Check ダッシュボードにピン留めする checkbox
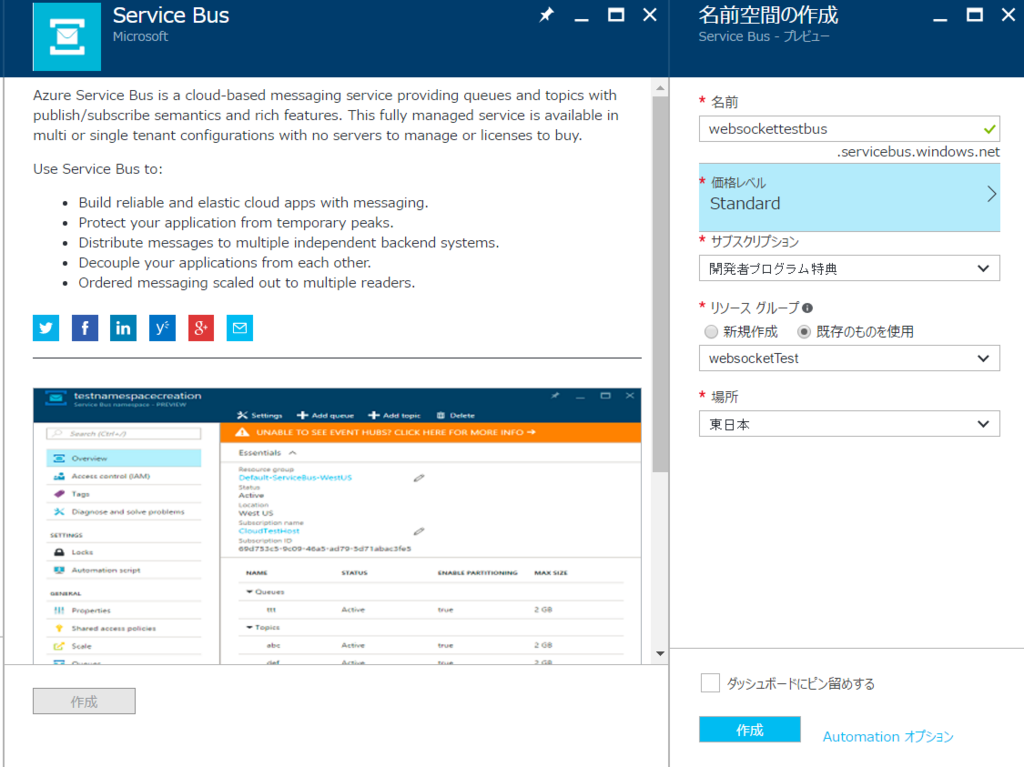The height and width of the screenshot is (767, 1024). pos(710,683)
